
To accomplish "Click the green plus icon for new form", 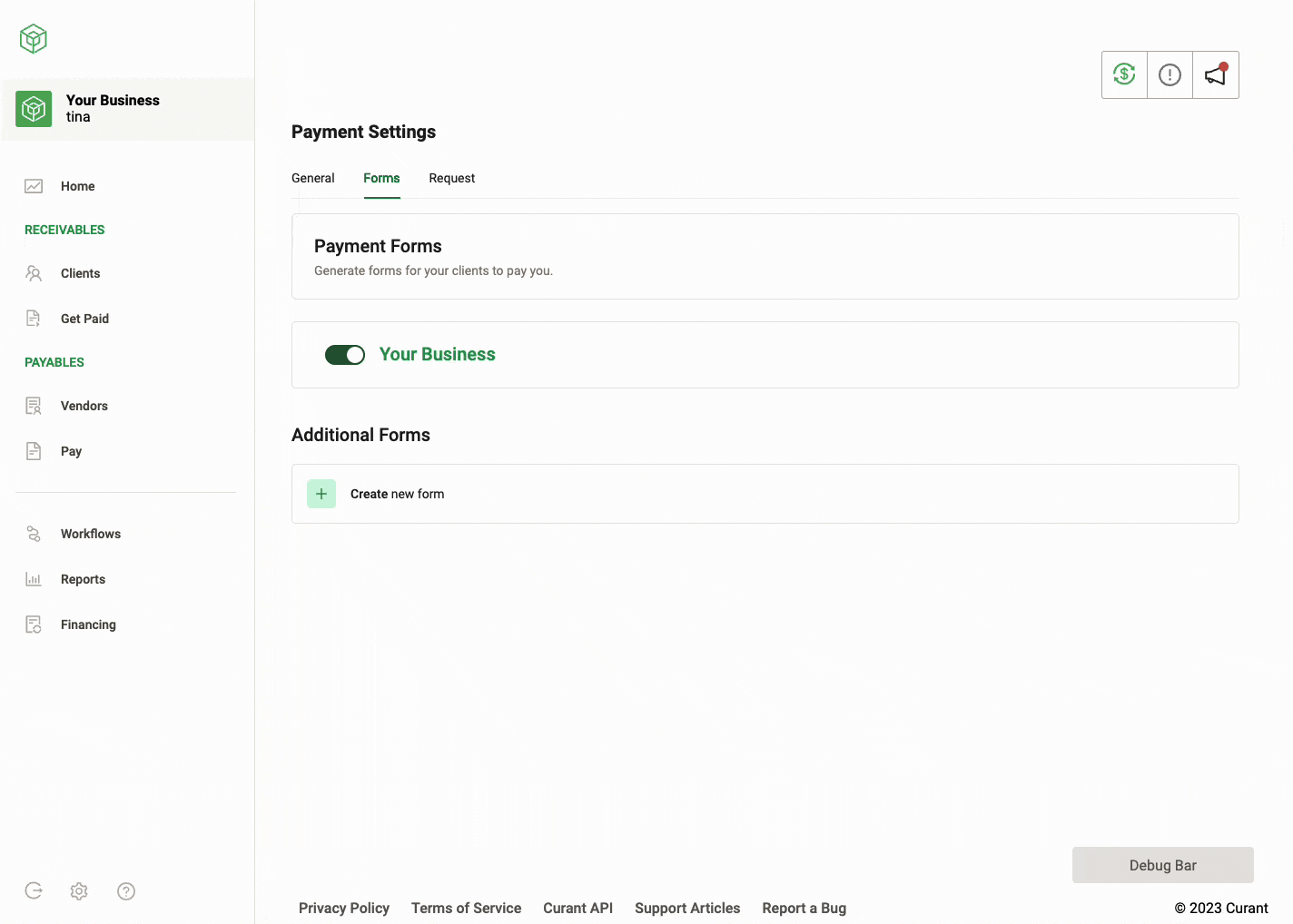I will (x=321, y=494).
